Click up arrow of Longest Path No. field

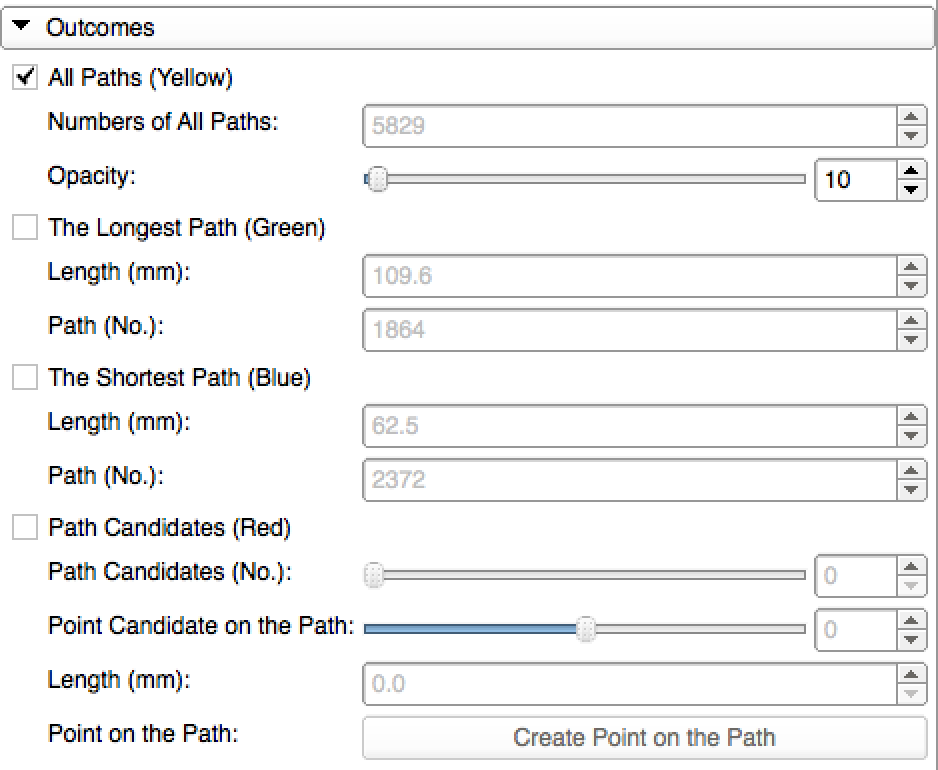(x=910, y=320)
